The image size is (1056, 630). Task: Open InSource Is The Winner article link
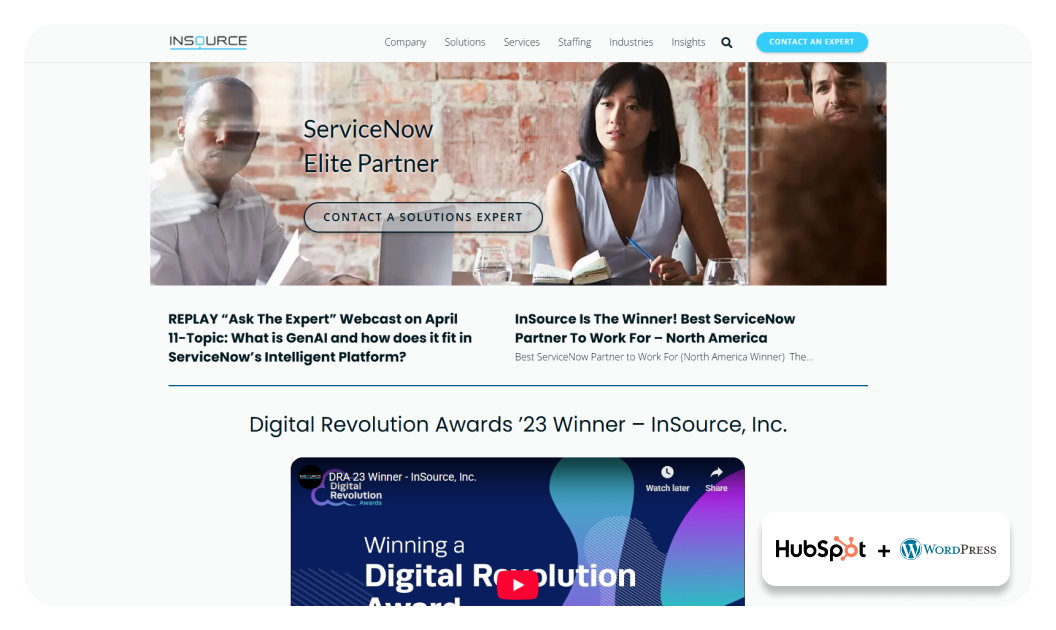655,328
